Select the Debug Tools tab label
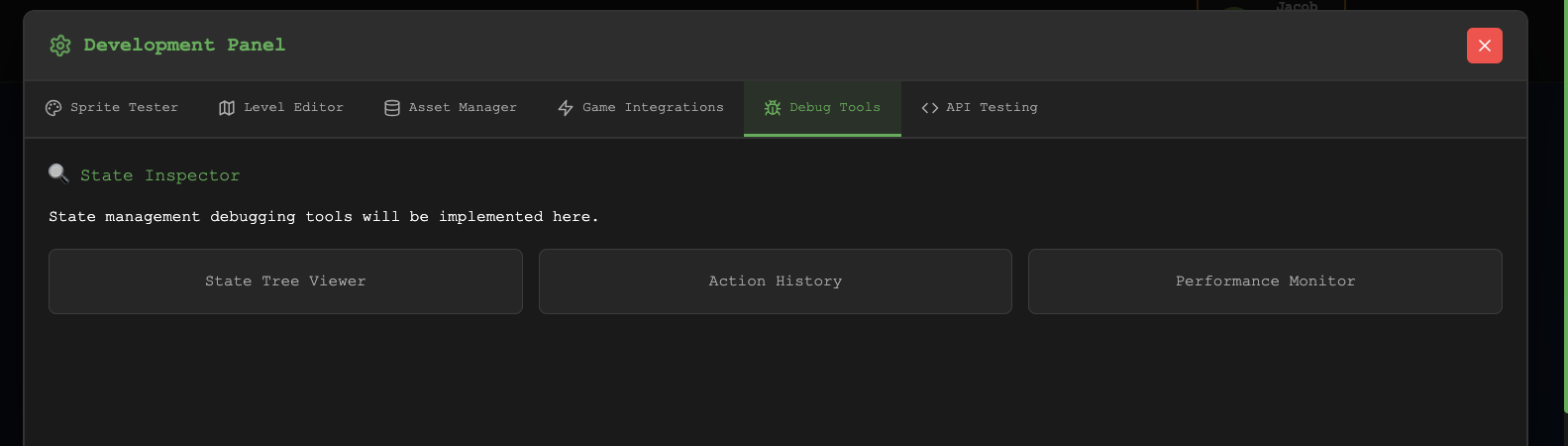The width and height of the screenshot is (1568, 446). (834, 108)
